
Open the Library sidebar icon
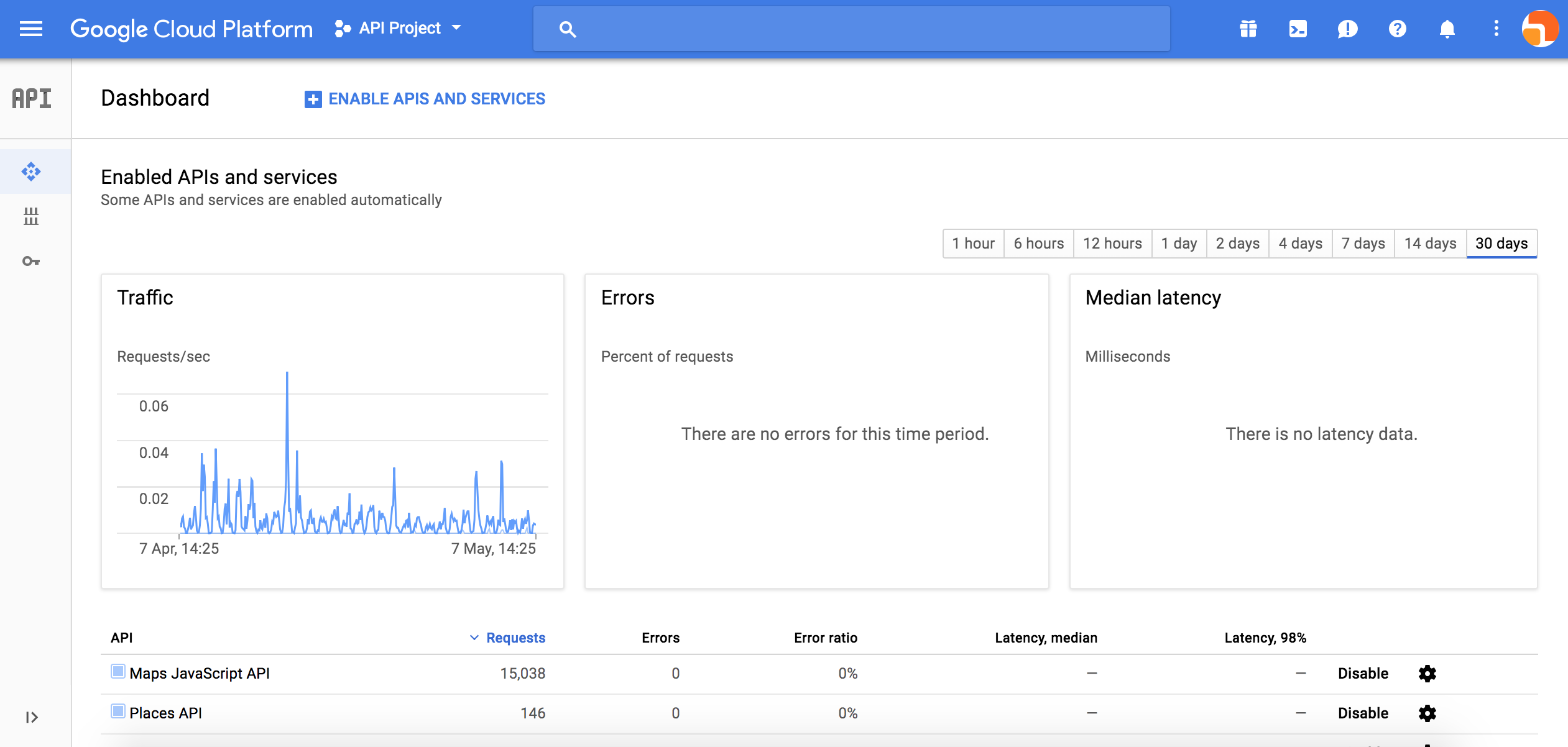[31, 216]
